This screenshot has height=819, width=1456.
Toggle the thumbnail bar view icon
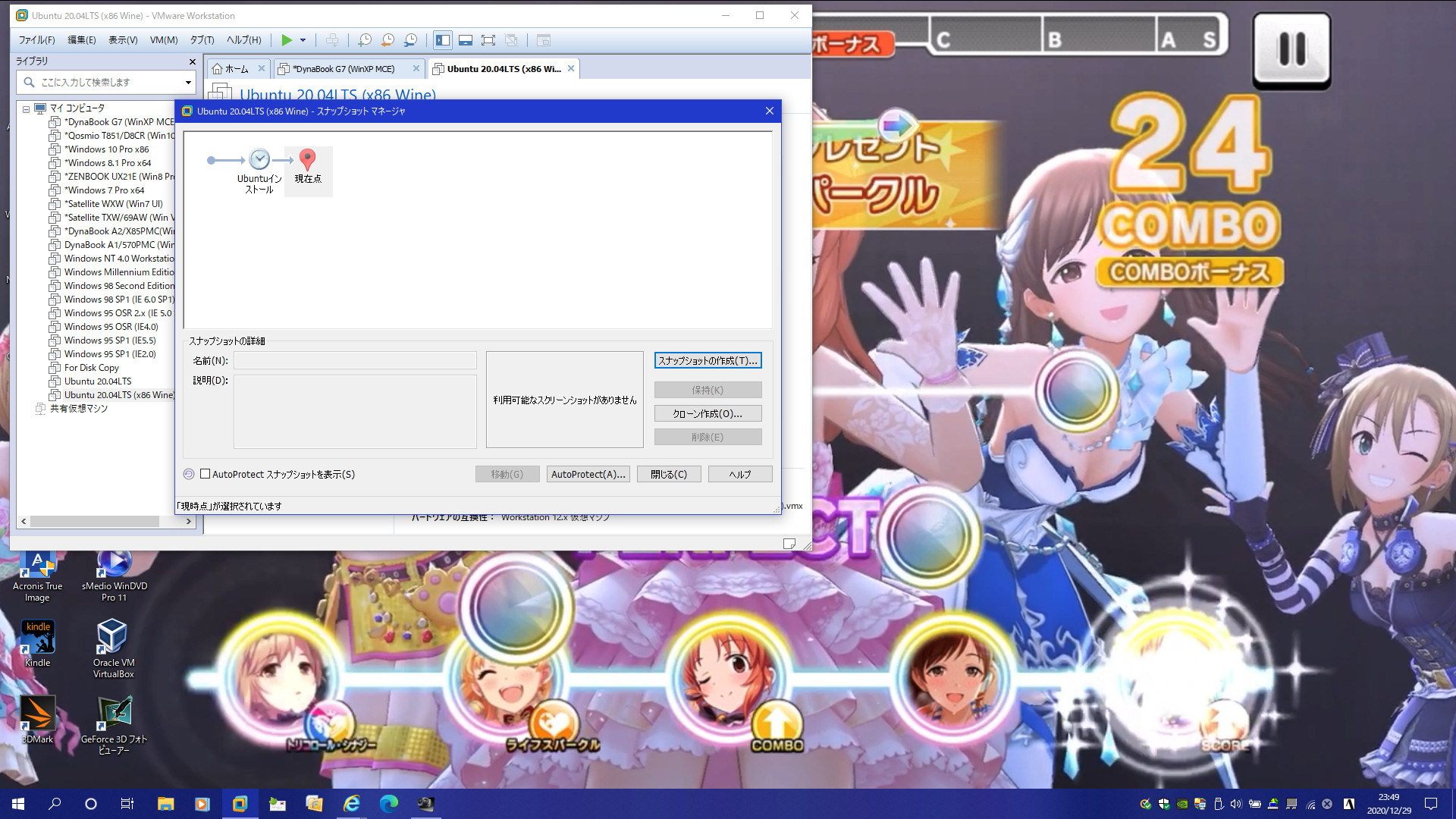pos(466,40)
